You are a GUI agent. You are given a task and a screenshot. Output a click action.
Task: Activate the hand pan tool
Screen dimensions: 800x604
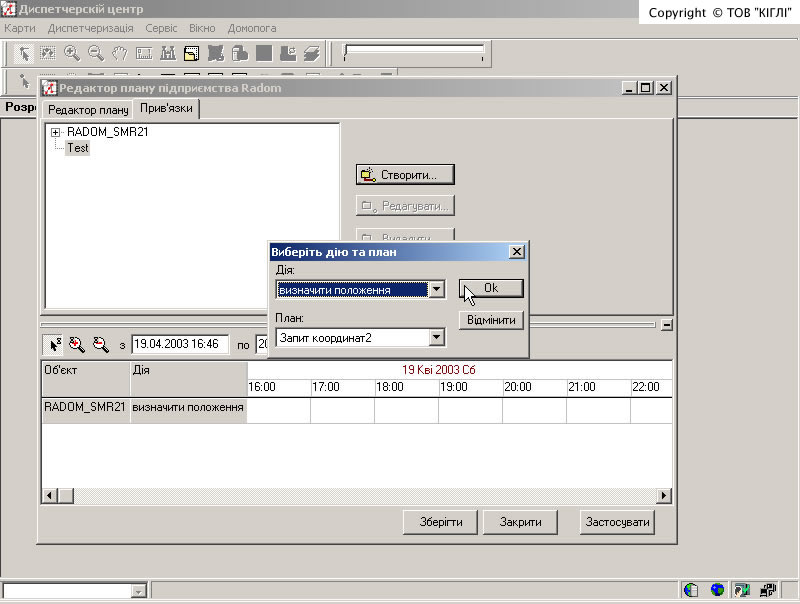pos(120,53)
